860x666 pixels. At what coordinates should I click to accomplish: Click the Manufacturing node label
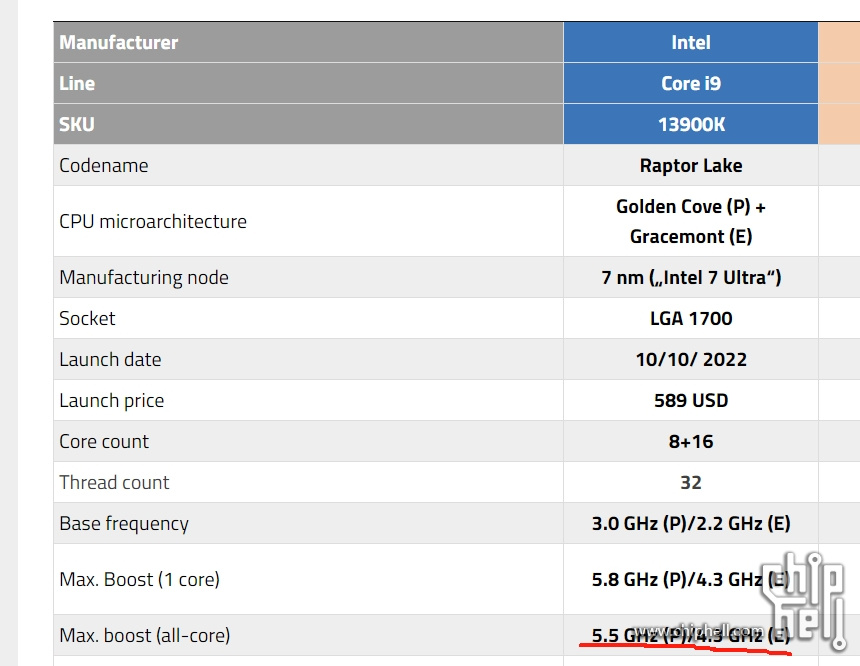point(144,278)
